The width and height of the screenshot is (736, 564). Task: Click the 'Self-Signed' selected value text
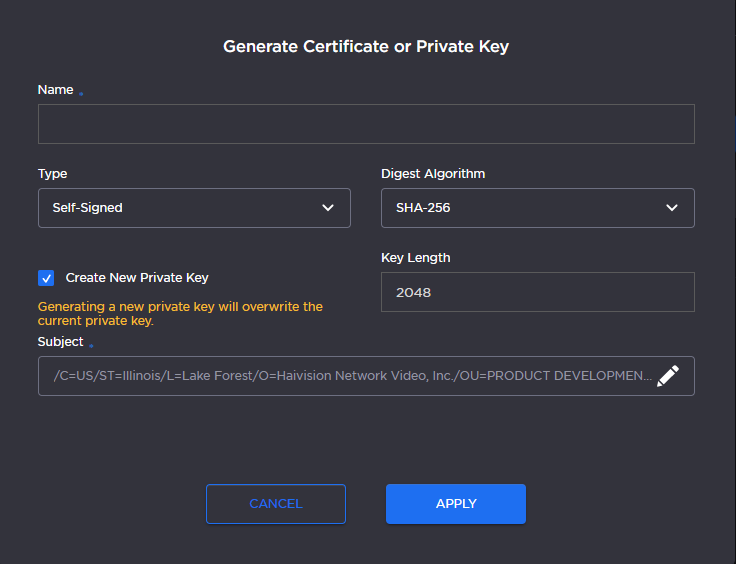pos(88,208)
